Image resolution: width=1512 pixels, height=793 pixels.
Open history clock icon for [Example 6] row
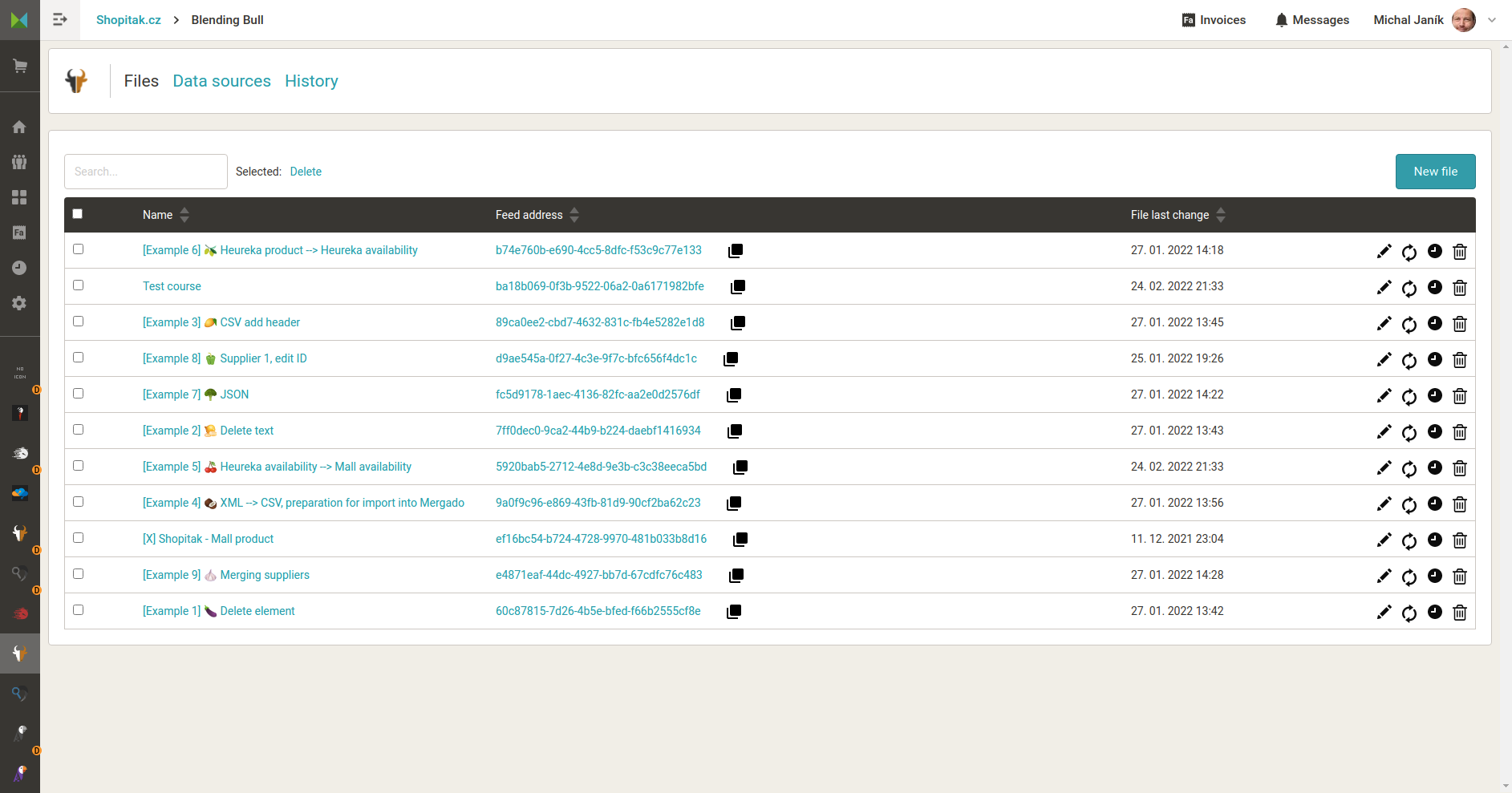click(x=1435, y=251)
